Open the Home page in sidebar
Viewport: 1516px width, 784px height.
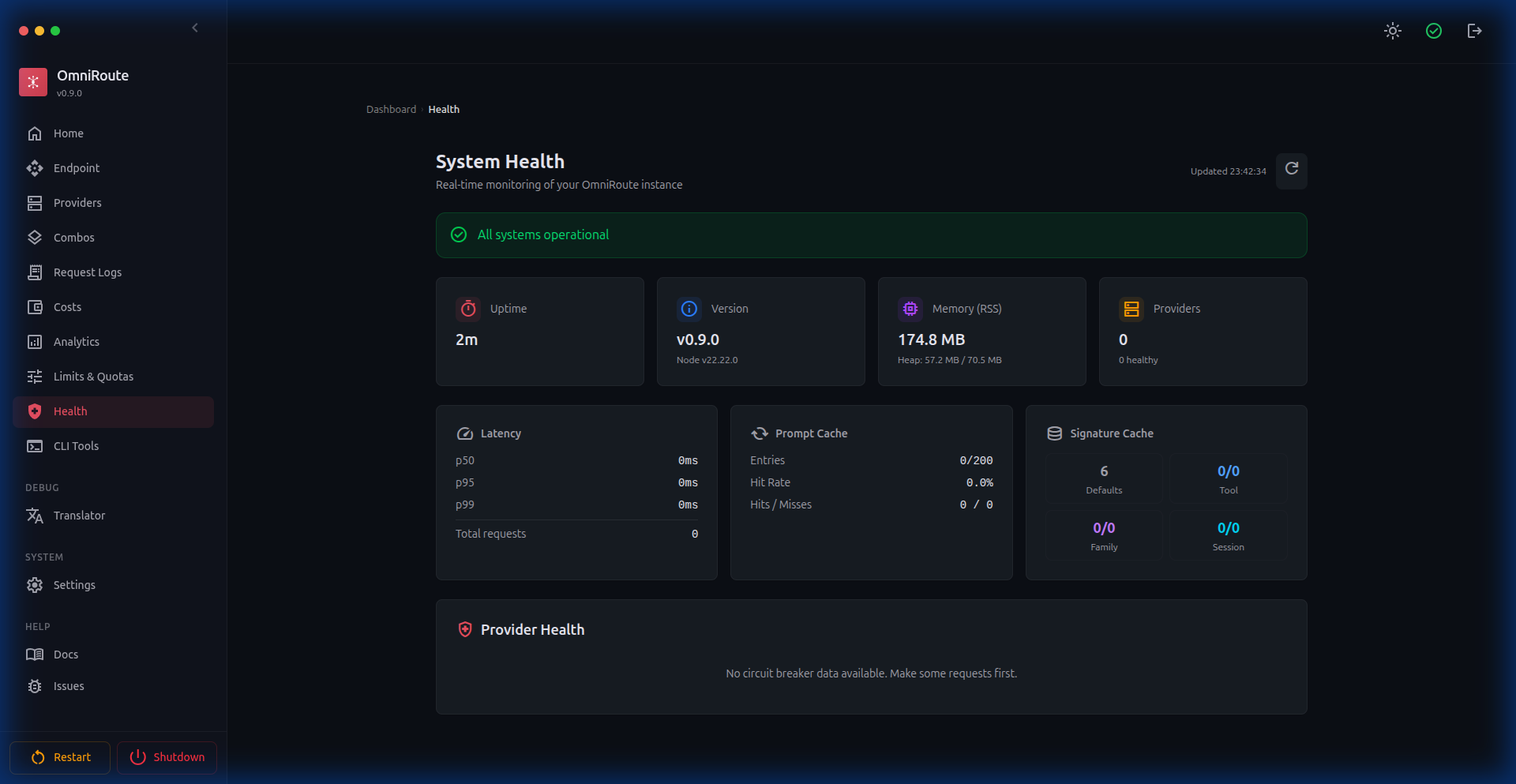68,133
